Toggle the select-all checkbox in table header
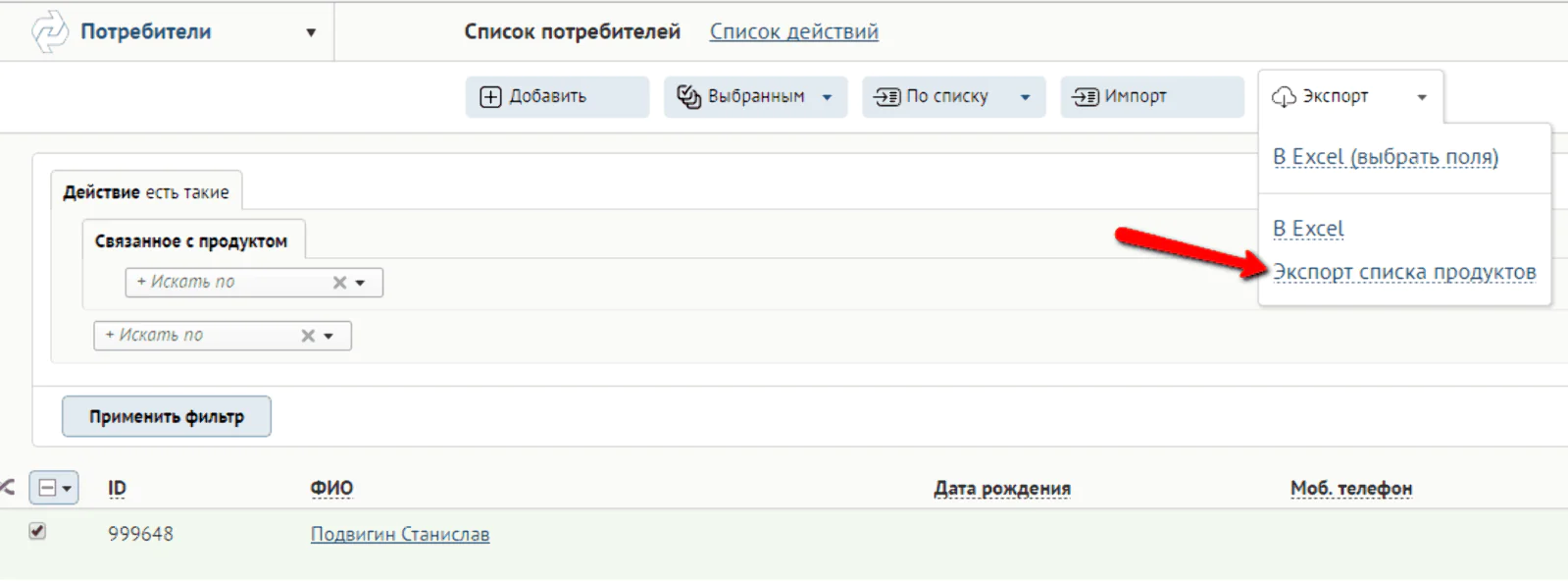The image size is (1568, 581). (x=47, y=488)
